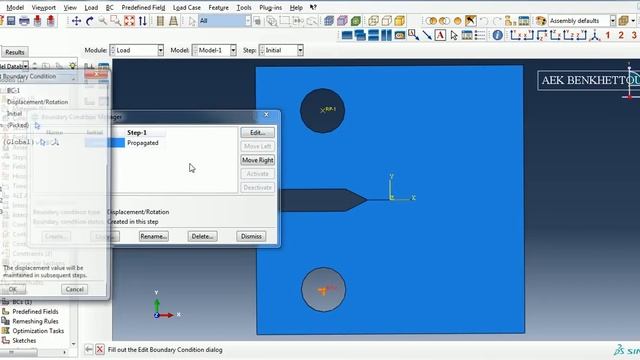This screenshot has width=640, height=360.
Task: Click the Cancel procedure red X icon
Action: tap(100, 350)
